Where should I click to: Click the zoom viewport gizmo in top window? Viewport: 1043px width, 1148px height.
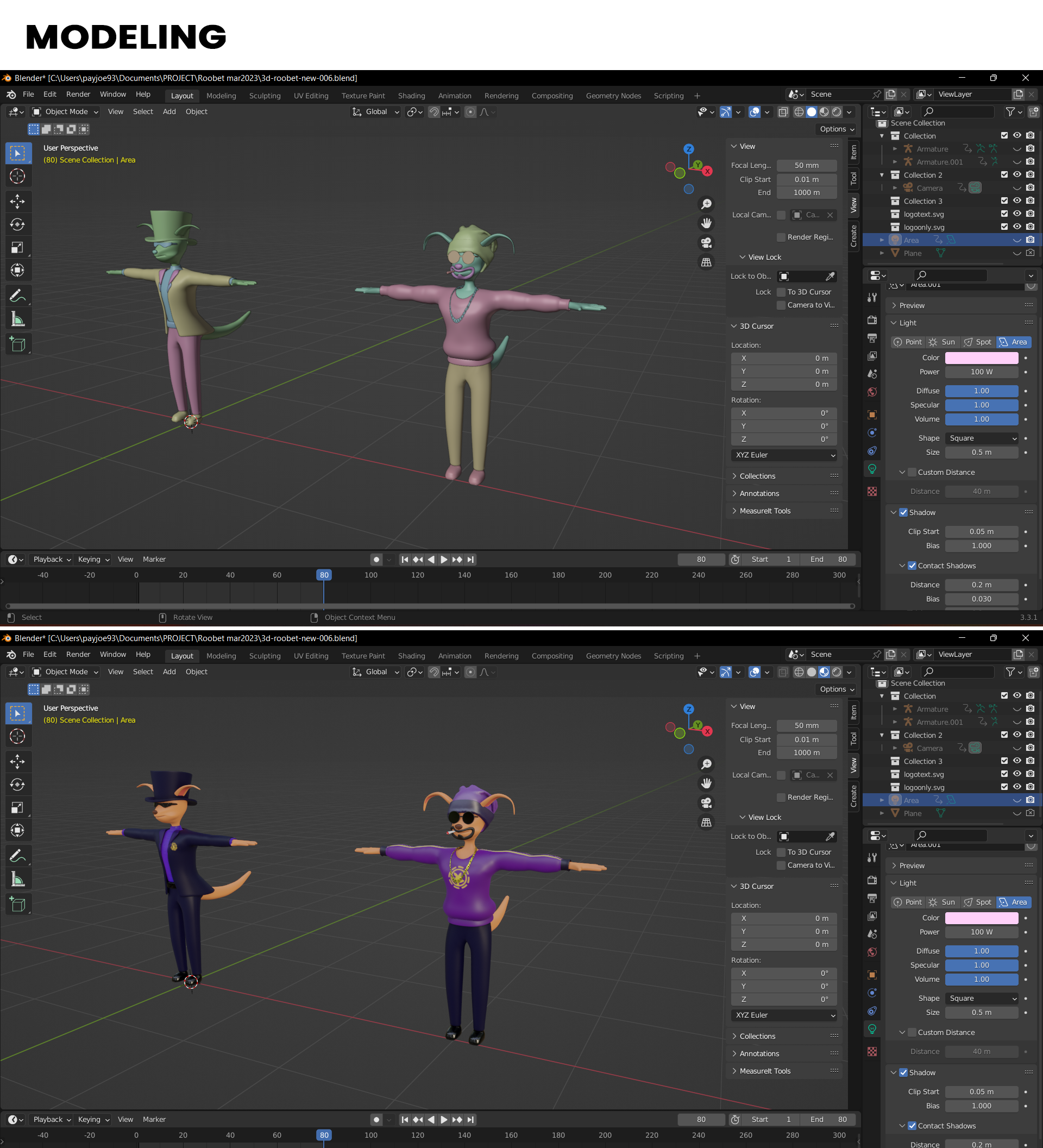(707, 204)
